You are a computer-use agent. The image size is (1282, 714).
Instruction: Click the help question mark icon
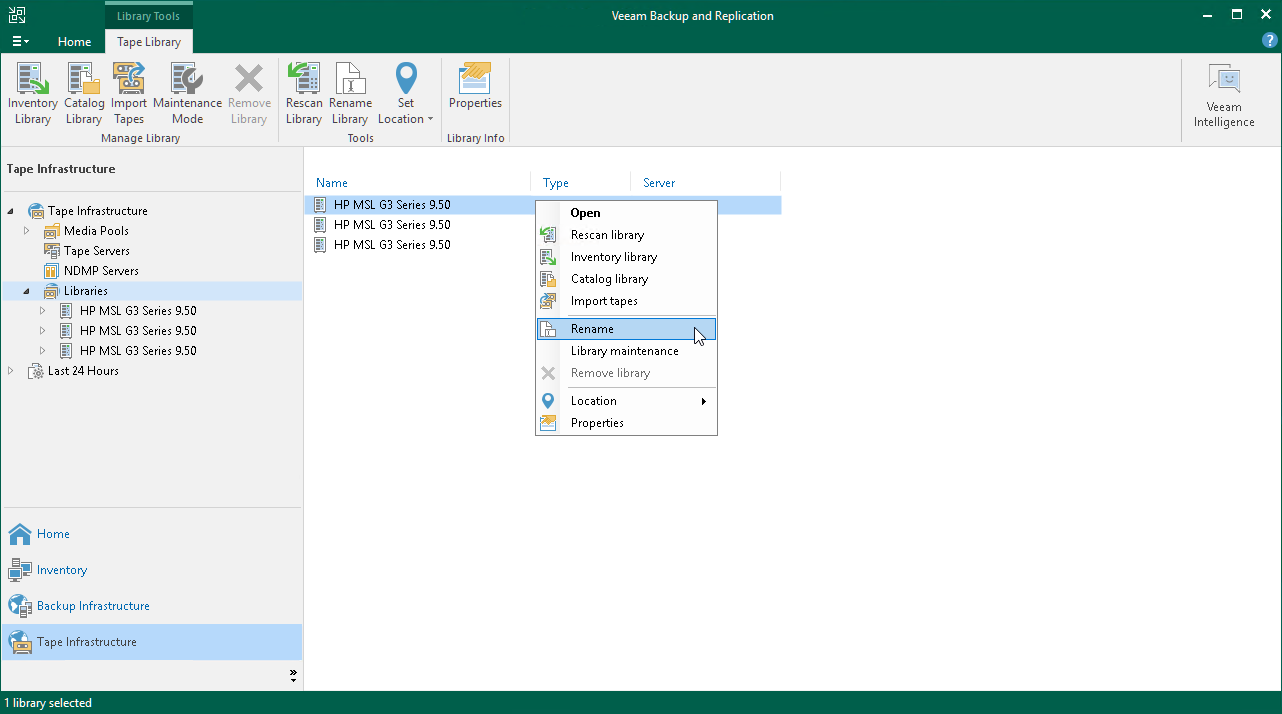coord(1270,41)
